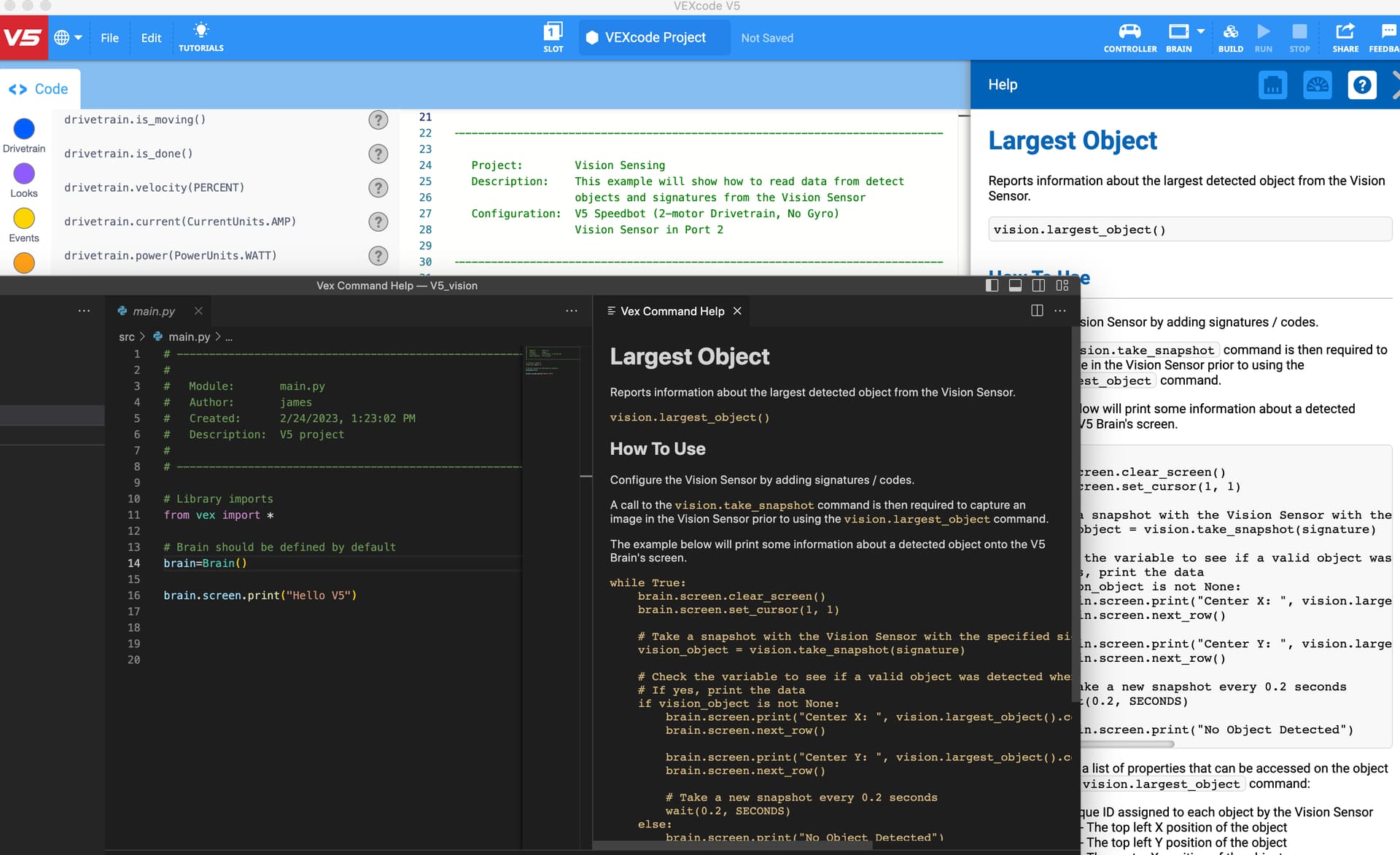1400x855 pixels.
Task: Click the code minimap in main.py
Action: pos(553,360)
